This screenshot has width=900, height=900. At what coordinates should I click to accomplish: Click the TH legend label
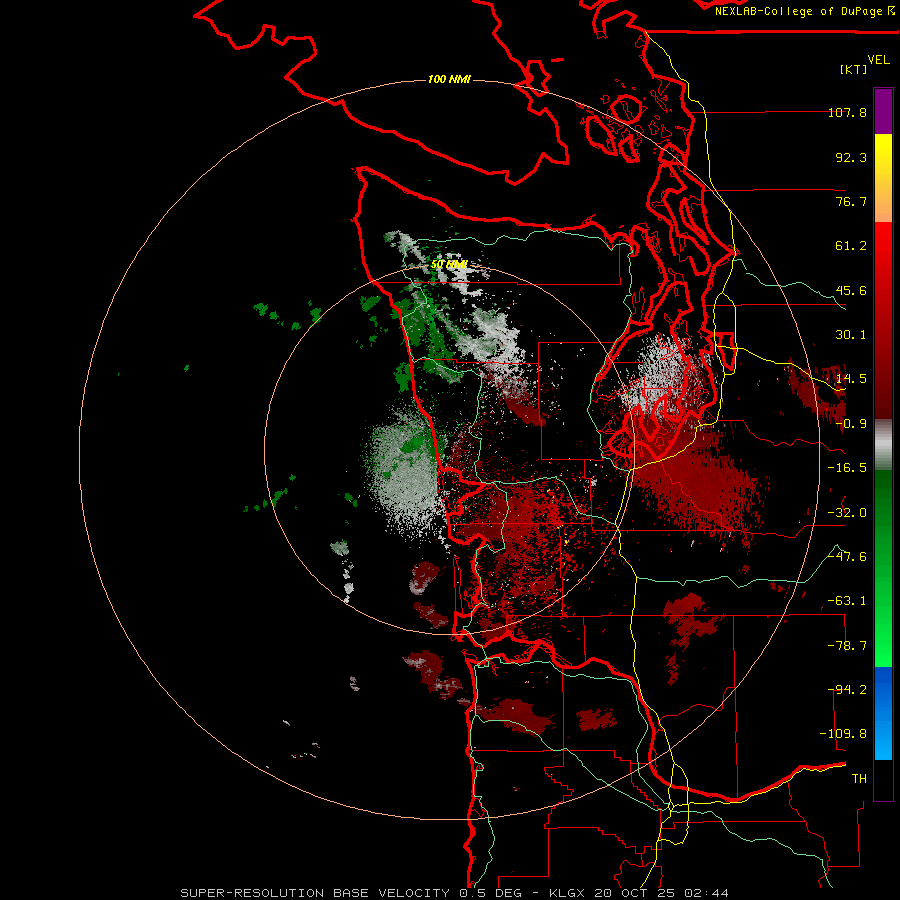(x=859, y=779)
